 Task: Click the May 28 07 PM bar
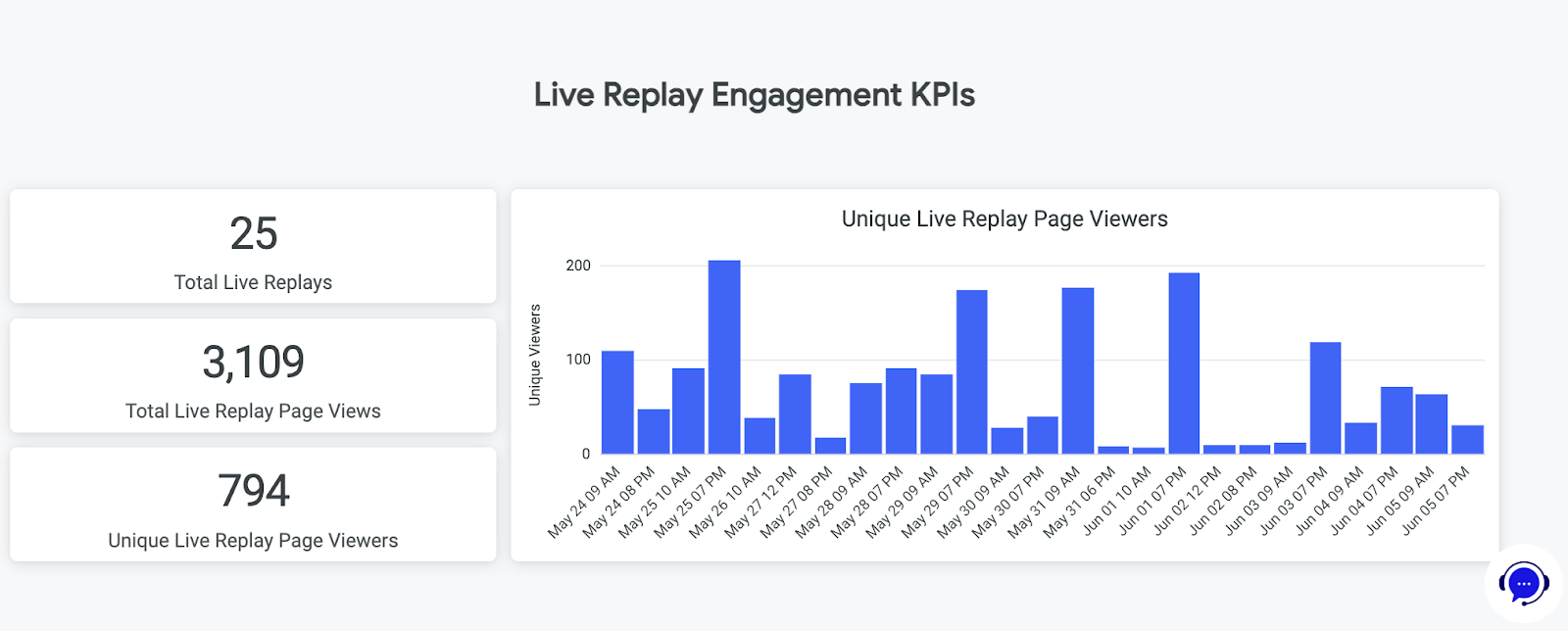click(901, 412)
